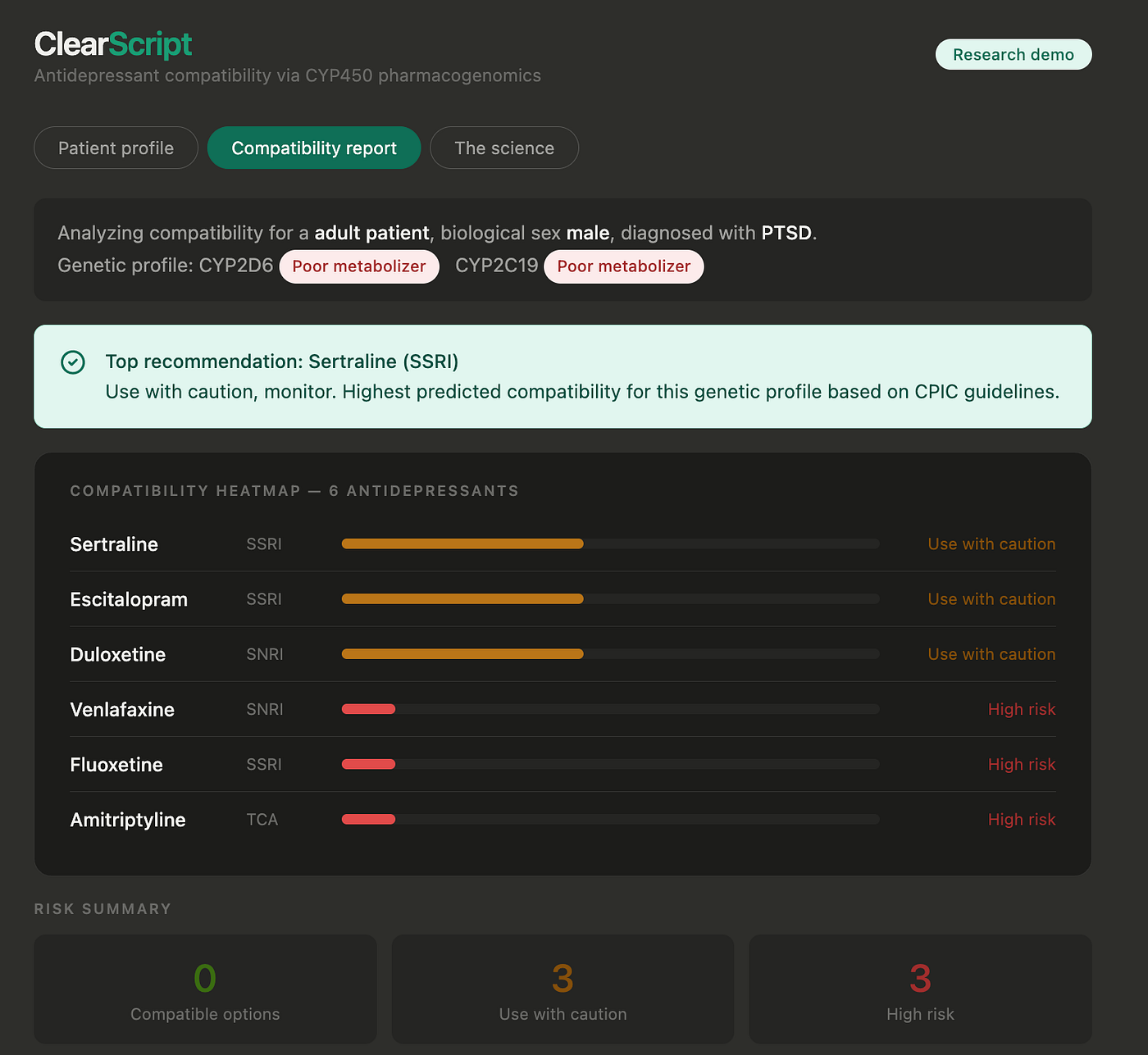This screenshot has height=1055, width=1148.
Task: Switch to The science tab
Action: 504,148
